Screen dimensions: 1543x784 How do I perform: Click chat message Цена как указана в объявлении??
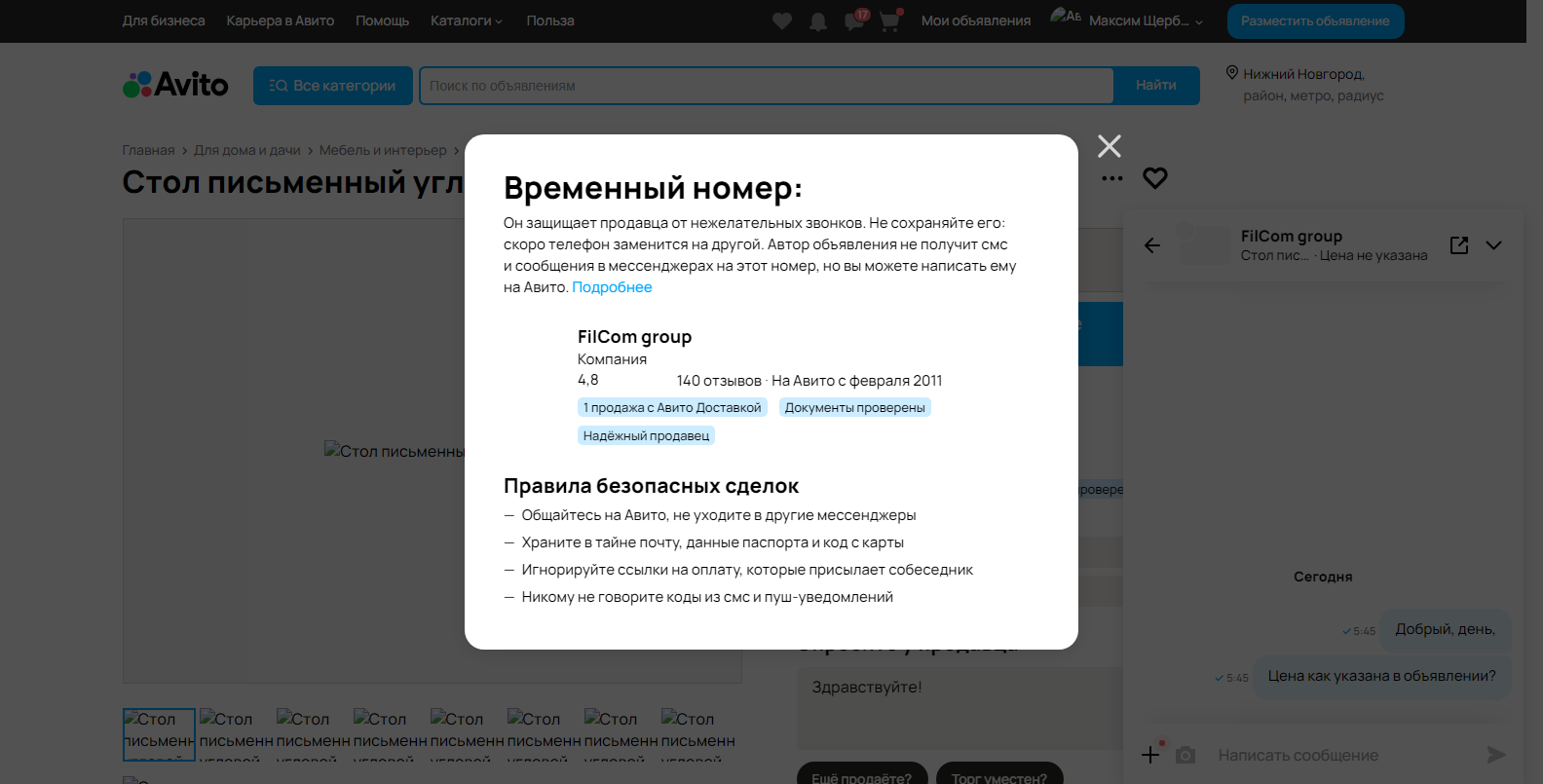pyautogui.click(x=1381, y=676)
